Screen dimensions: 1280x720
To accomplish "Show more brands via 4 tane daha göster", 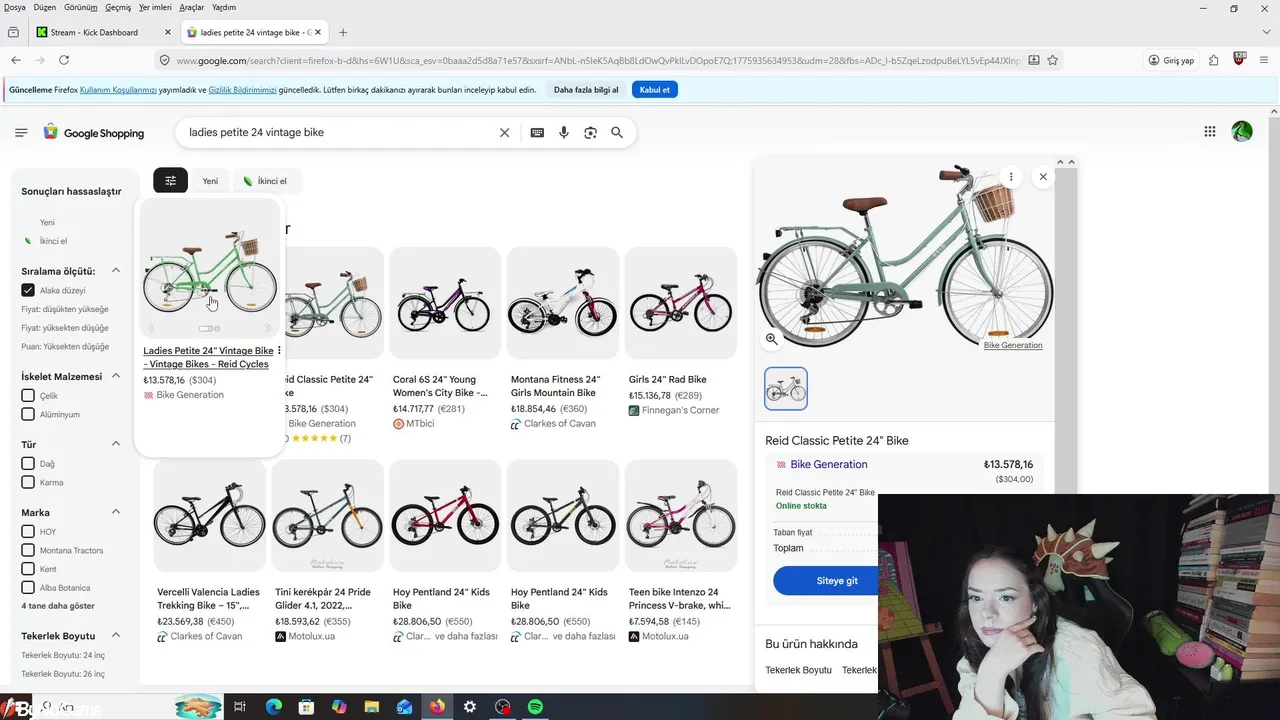I will [x=58, y=606].
